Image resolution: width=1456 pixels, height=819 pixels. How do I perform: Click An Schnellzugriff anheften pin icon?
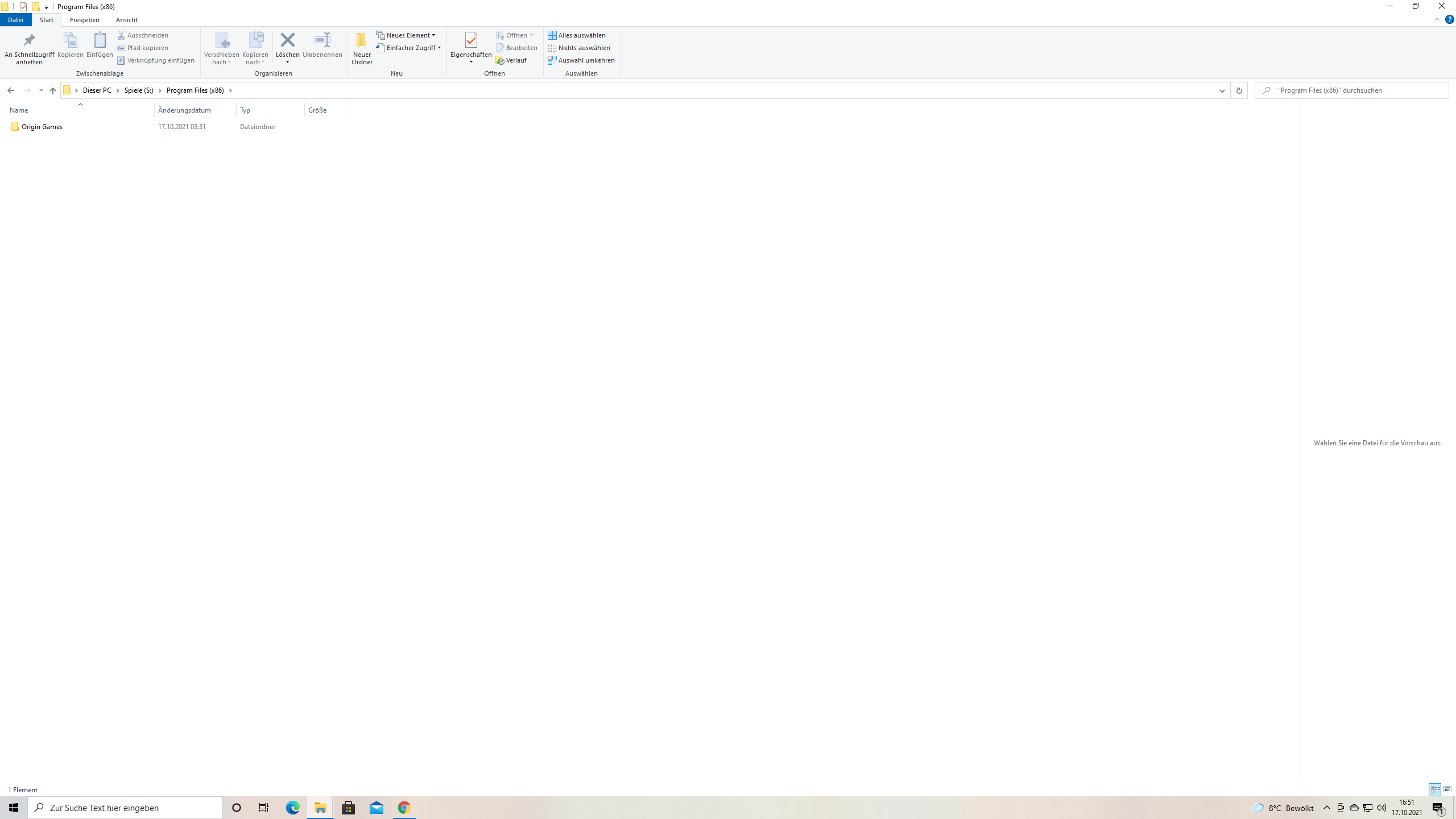tap(29, 40)
